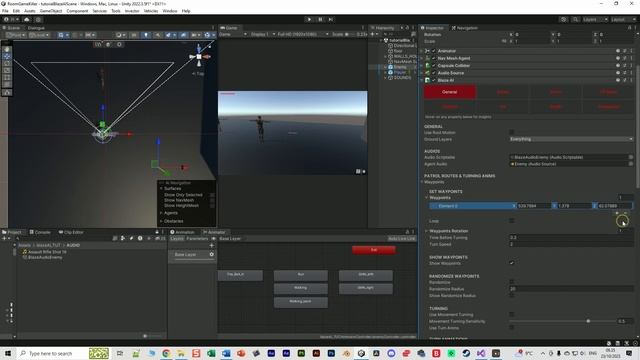
Task: Click the Nav Mesh Agent component icon
Action: pyautogui.click(x=427, y=58)
